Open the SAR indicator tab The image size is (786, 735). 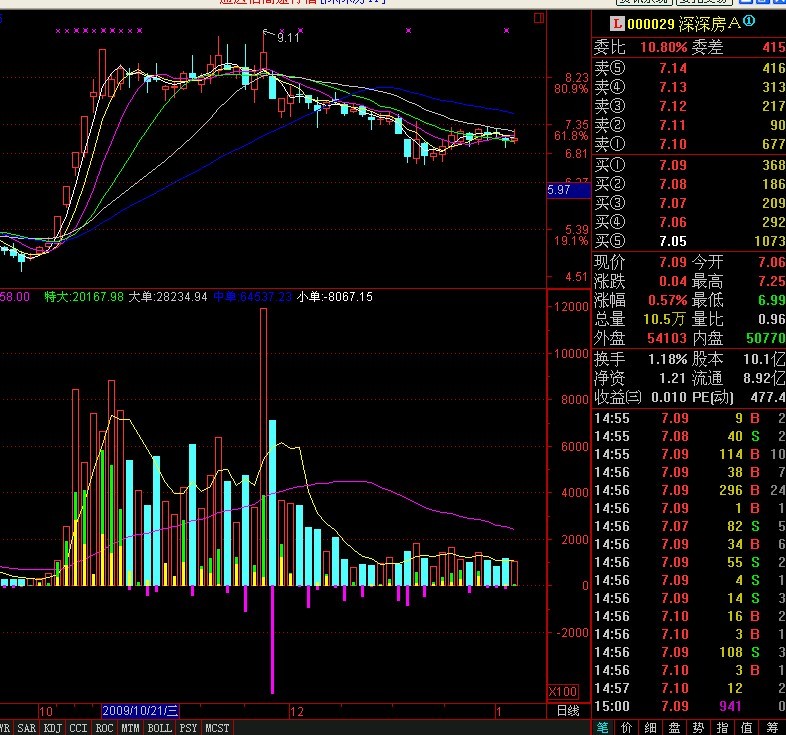click(25, 728)
